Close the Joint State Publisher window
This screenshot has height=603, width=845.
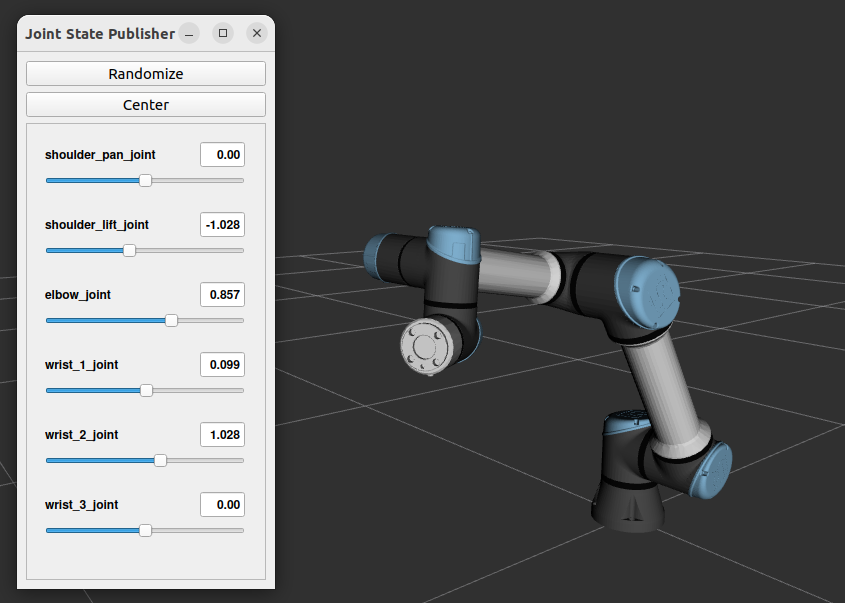257,33
